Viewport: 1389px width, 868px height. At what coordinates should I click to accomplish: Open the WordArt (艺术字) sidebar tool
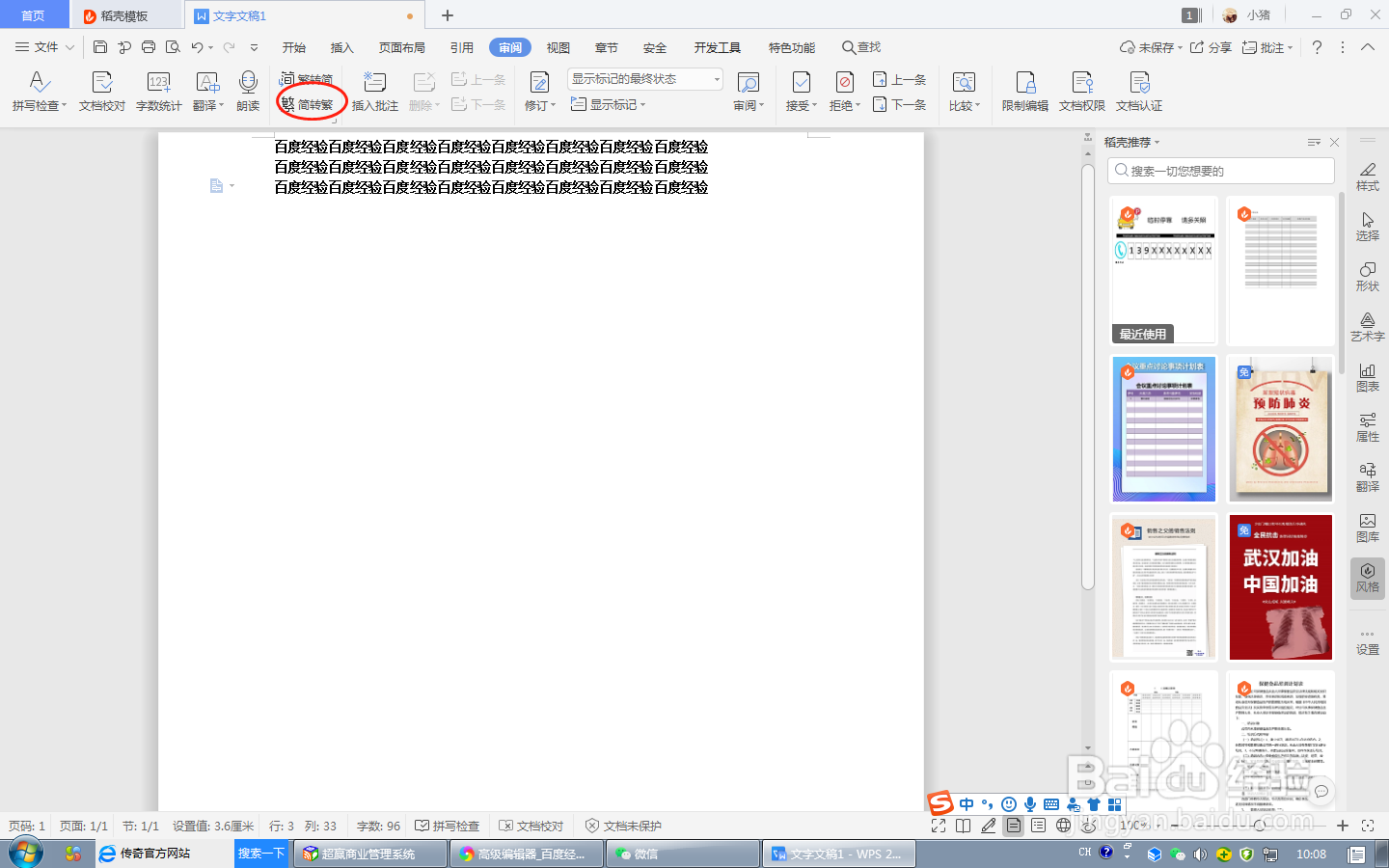(1368, 326)
